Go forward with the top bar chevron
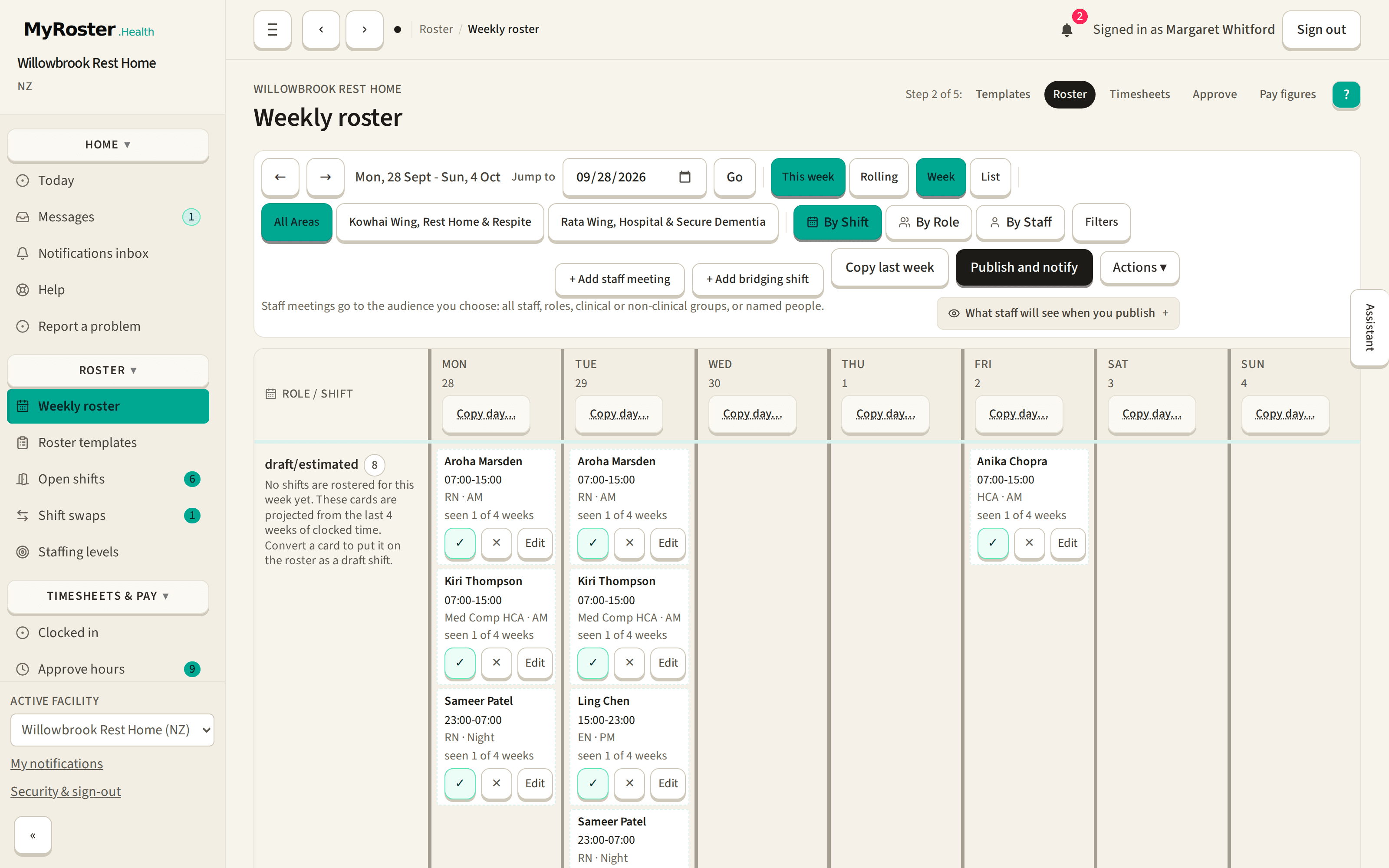Screen dimensions: 1389x868 (x=365, y=29)
